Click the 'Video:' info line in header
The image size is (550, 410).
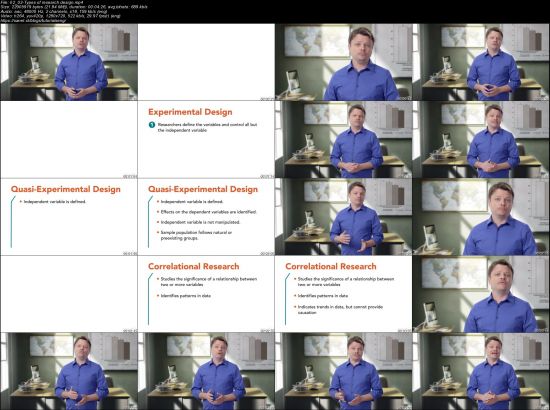(61, 16)
